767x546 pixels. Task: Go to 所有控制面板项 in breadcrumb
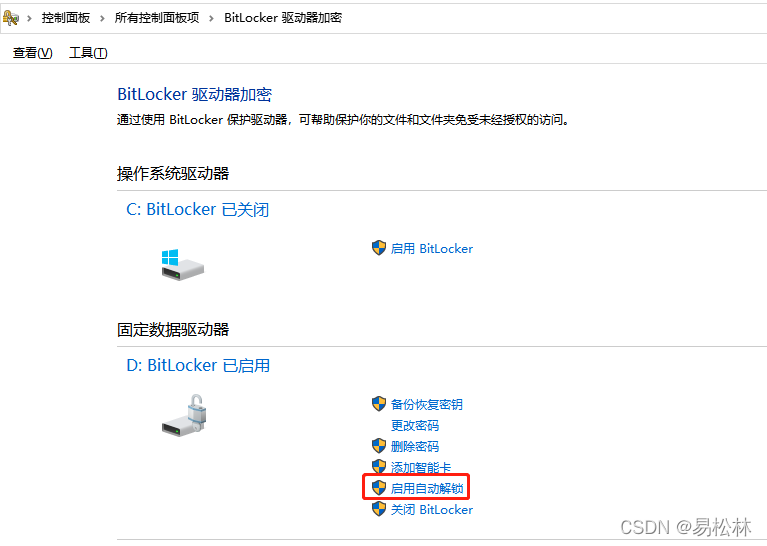point(157,18)
